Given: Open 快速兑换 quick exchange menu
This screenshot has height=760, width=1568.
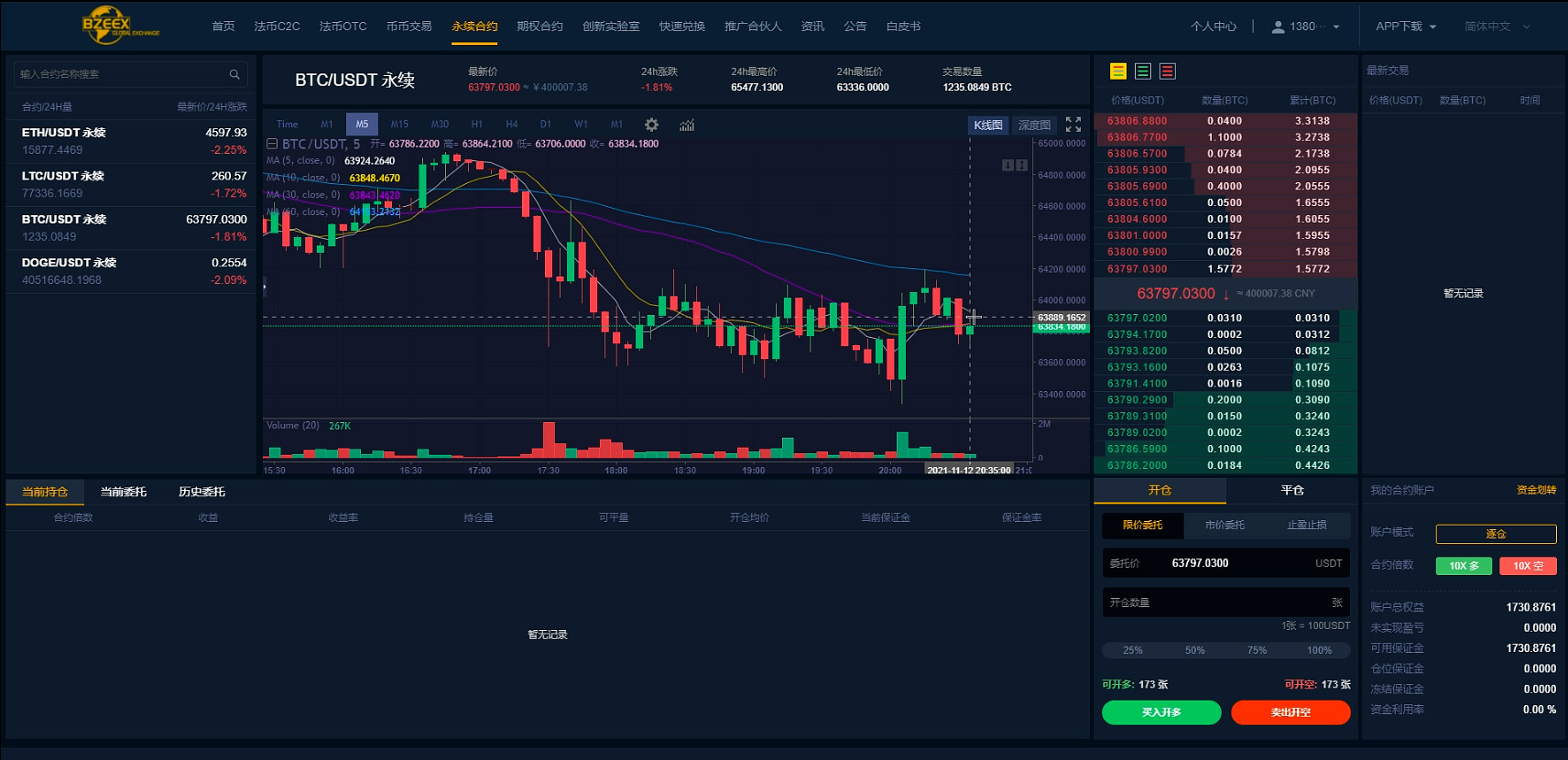Looking at the screenshot, I should click(x=682, y=27).
